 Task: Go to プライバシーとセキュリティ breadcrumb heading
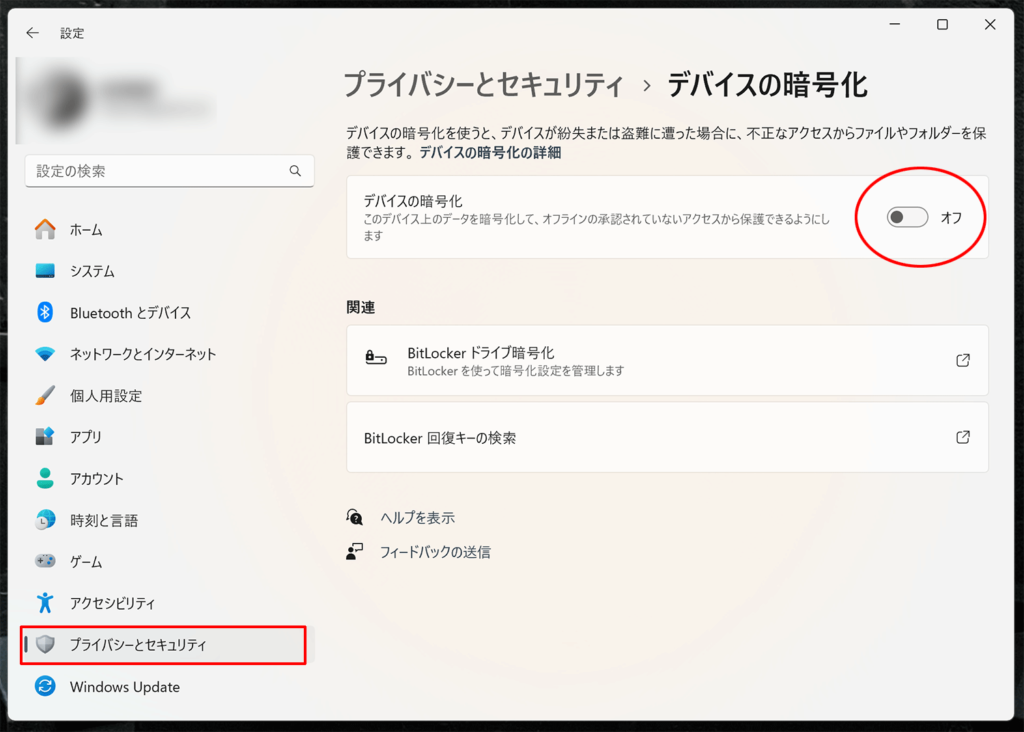[483, 85]
